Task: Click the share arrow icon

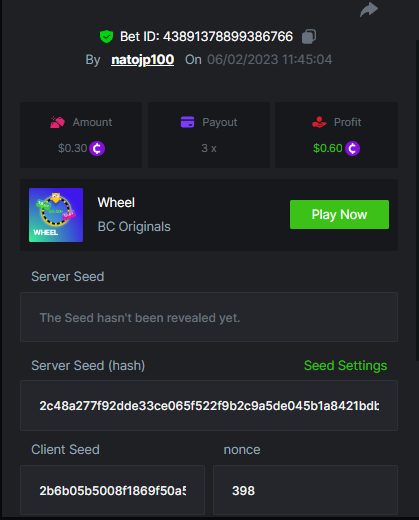Action: 369,9
